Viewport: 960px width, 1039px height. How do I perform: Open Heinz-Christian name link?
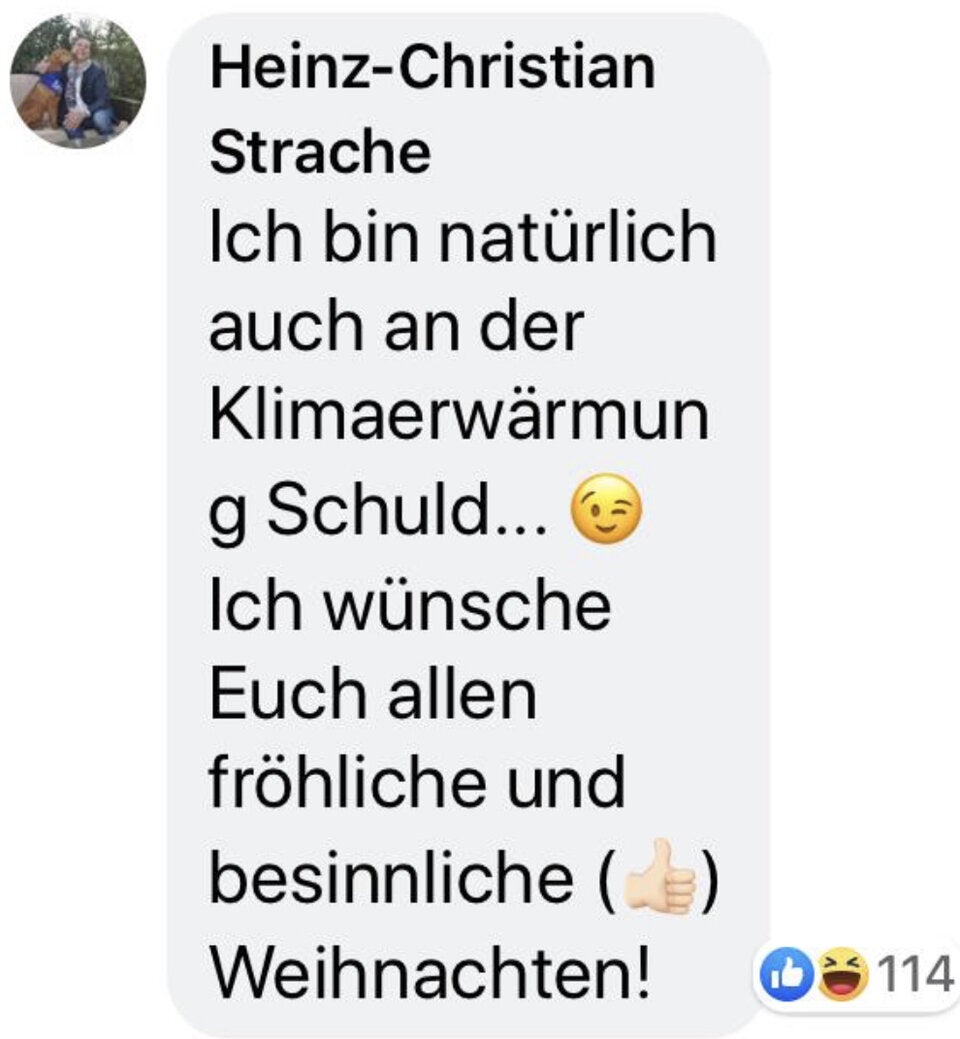click(433, 67)
